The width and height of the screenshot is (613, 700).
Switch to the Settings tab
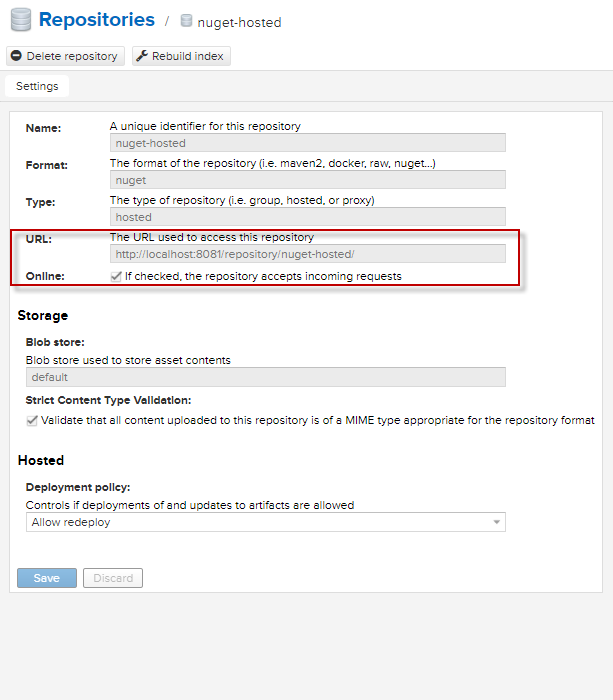pyautogui.click(x=37, y=86)
